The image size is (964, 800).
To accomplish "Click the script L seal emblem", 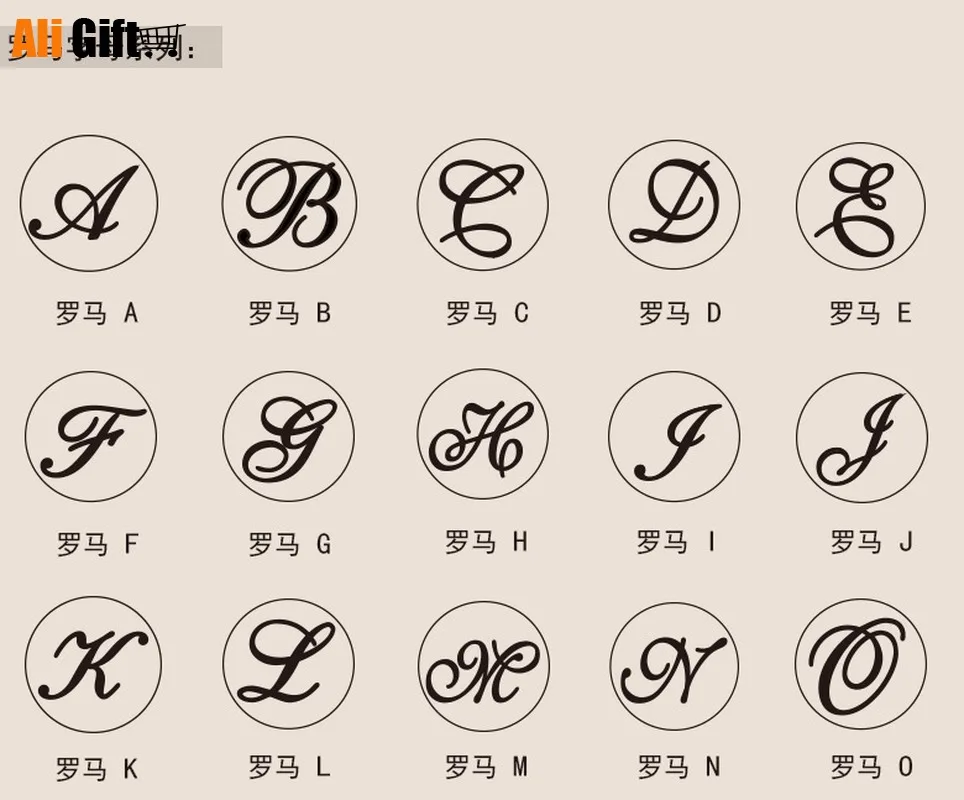I will tap(288, 664).
